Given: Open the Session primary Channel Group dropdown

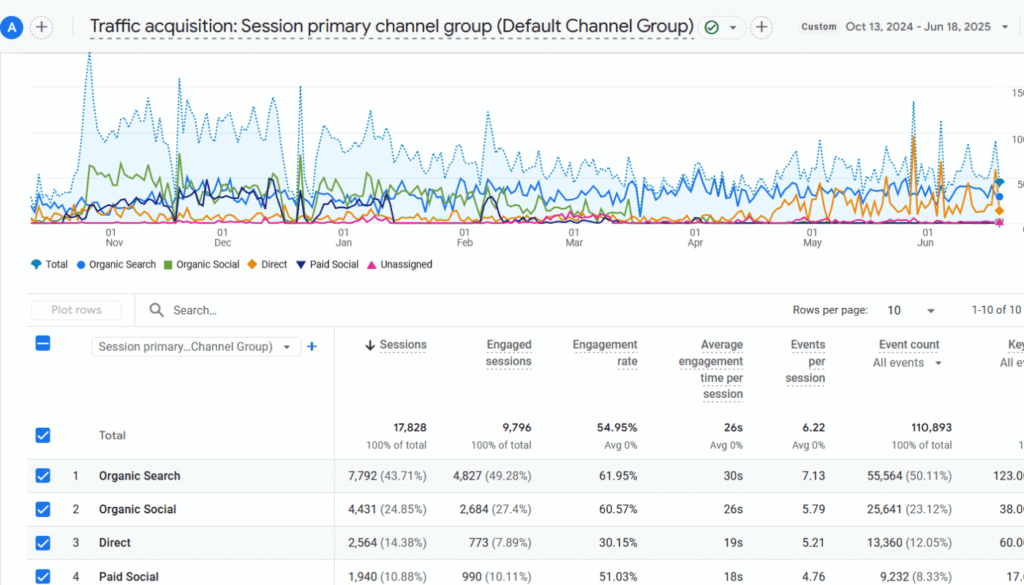Looking at the screenshot, I should click(x=195, y=347).
